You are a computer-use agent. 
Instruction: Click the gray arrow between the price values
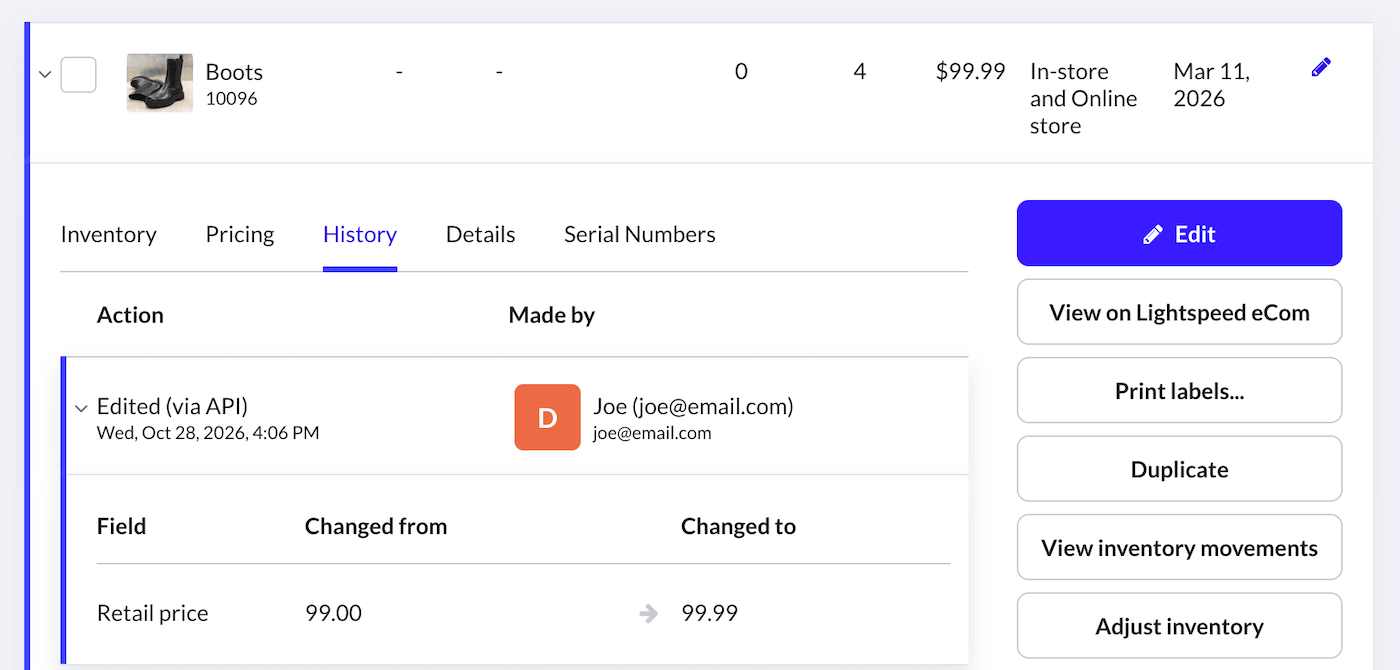[649, 614]
